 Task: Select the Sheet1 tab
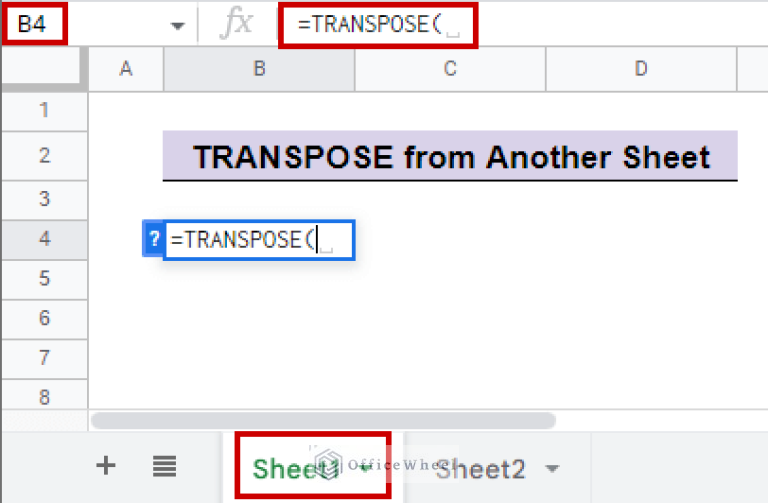click(290, 467)
